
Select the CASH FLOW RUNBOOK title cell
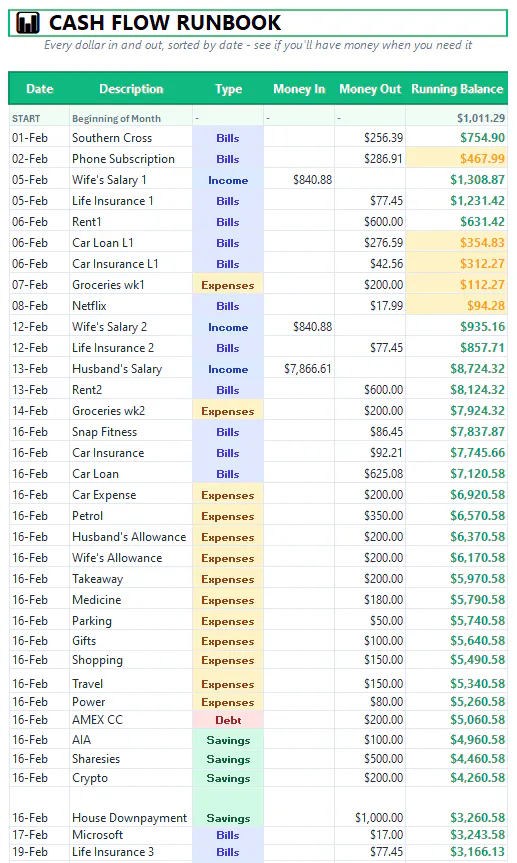click(x=258, y=23)
